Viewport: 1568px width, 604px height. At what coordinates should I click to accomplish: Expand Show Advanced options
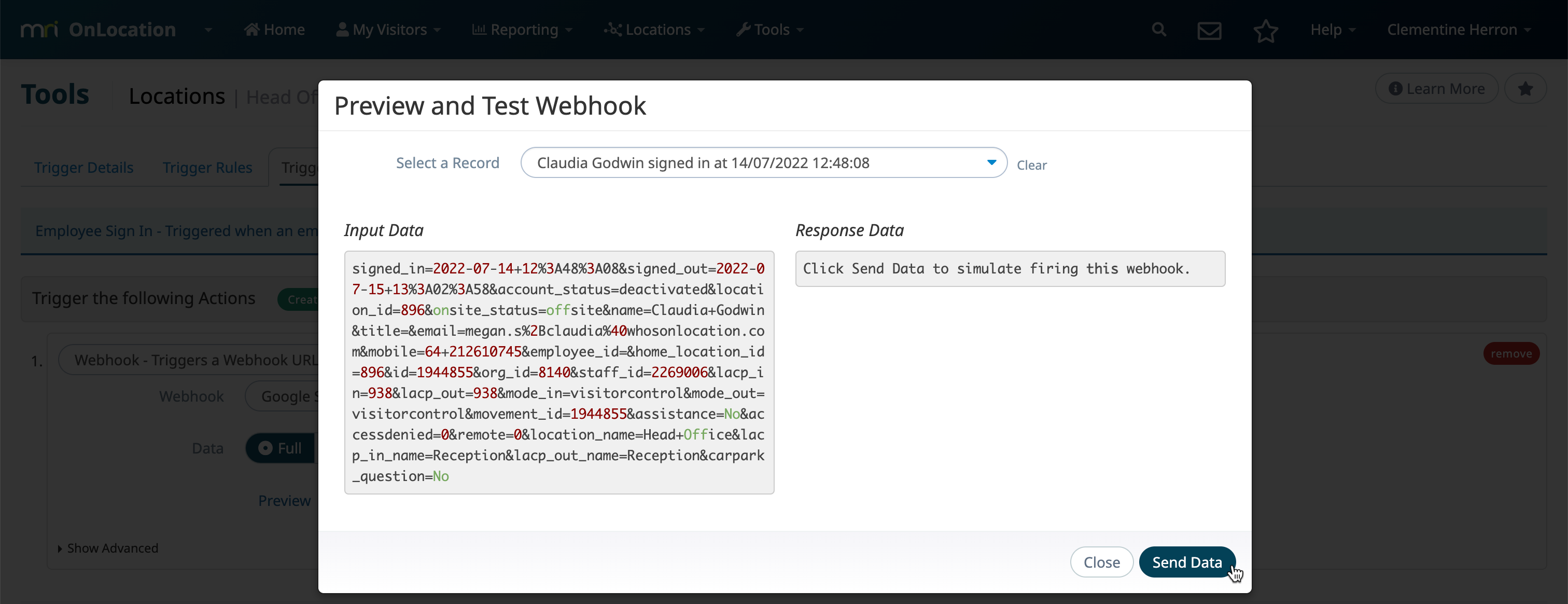[x=107, y=548]
